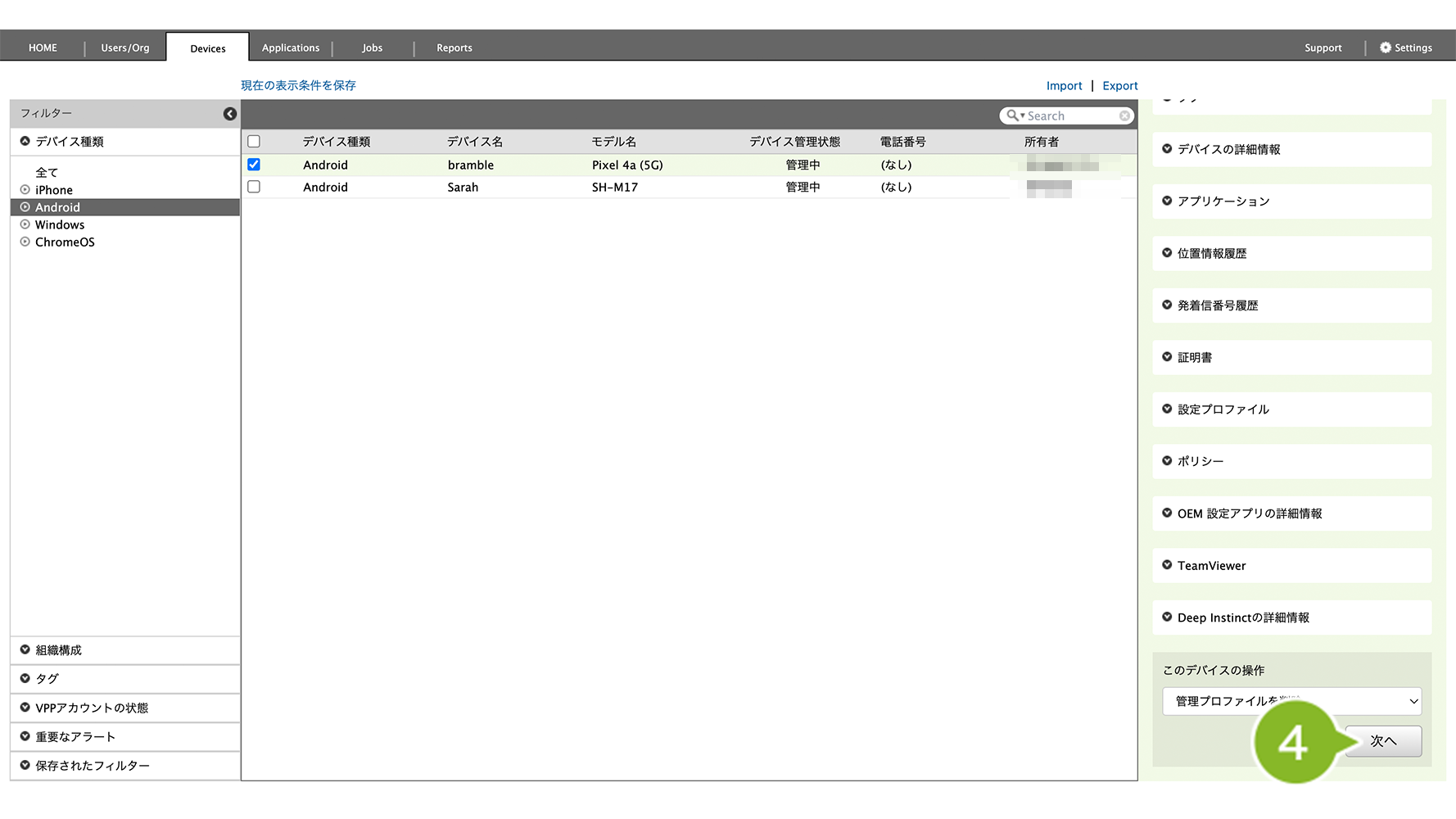Open the Reports tab
The width and height of the screenshot is (1456, 819).
point(454,48)
